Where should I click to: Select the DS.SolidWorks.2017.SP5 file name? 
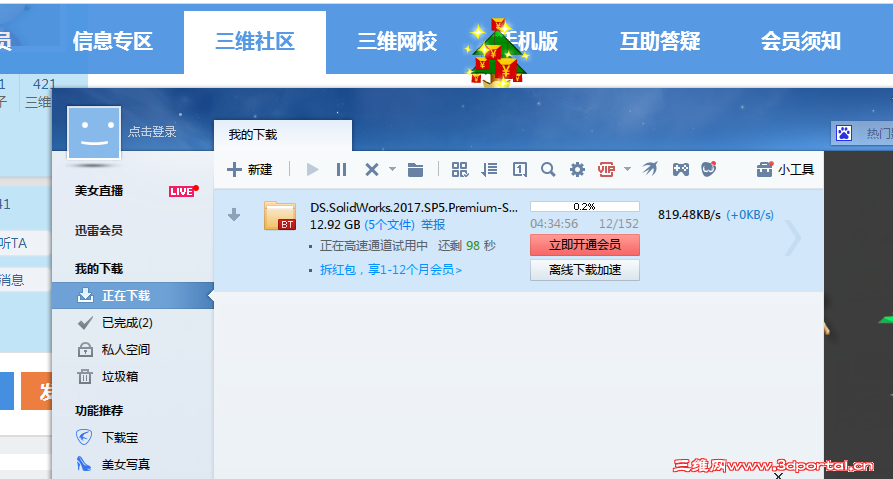coord(414,208)
